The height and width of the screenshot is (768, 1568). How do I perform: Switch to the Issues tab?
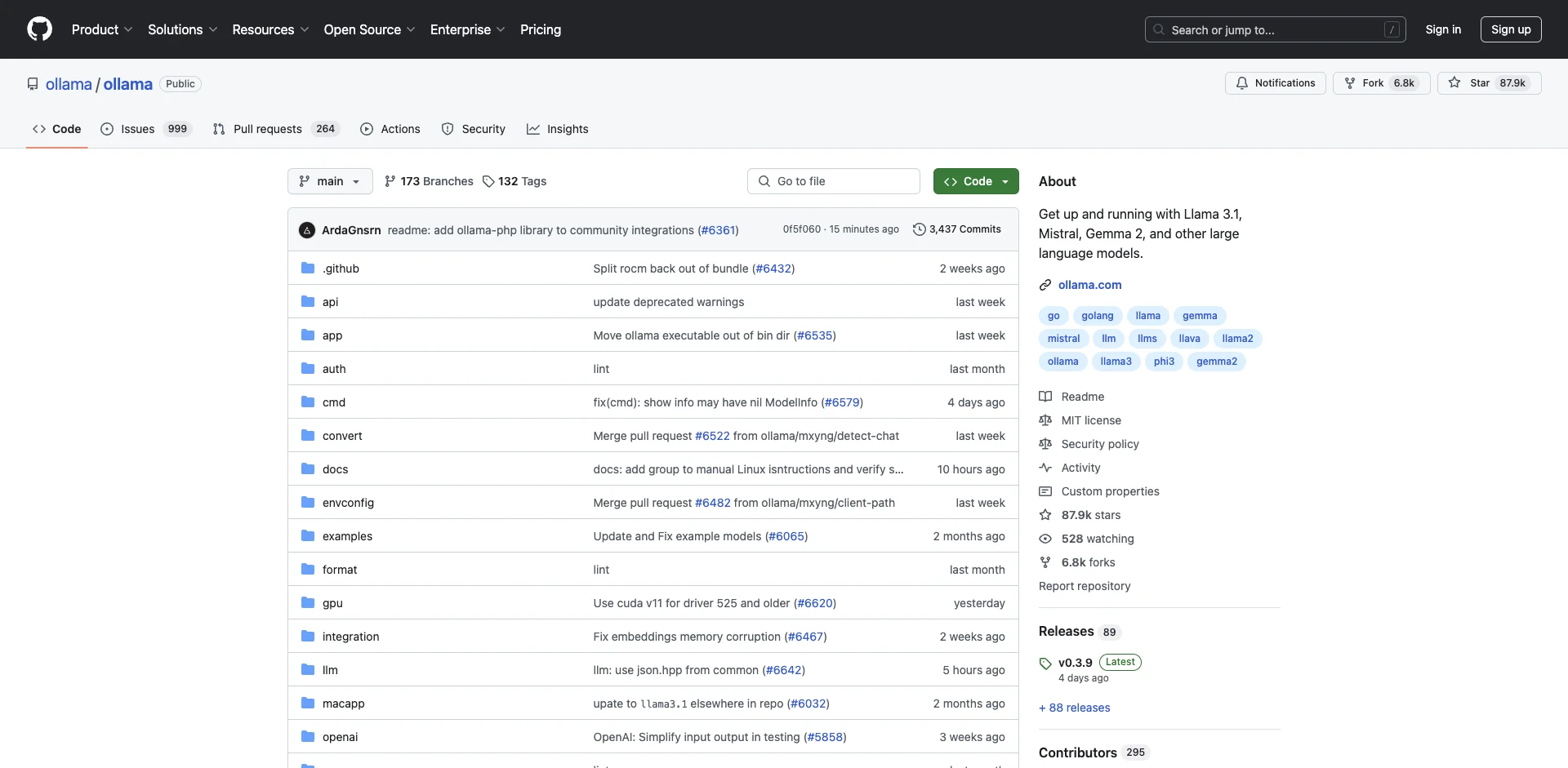145,129
